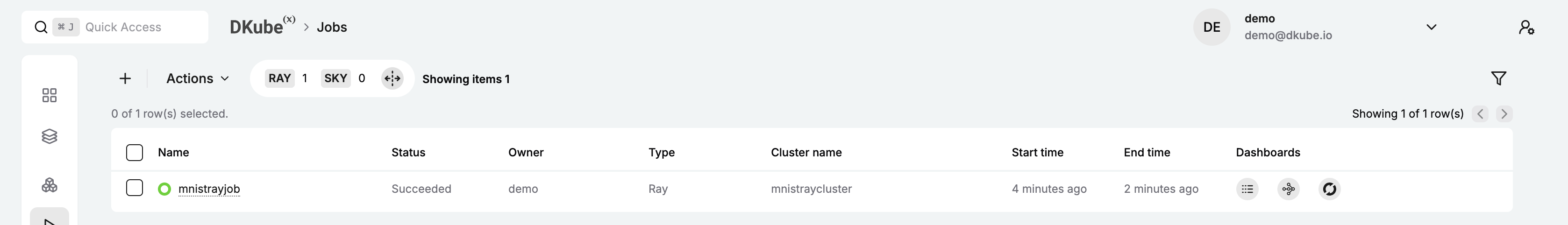Screen dimensions: 1568x225
Task: Click the expand columns arrows icon beside SKY
Action: [x=392, y=78]
